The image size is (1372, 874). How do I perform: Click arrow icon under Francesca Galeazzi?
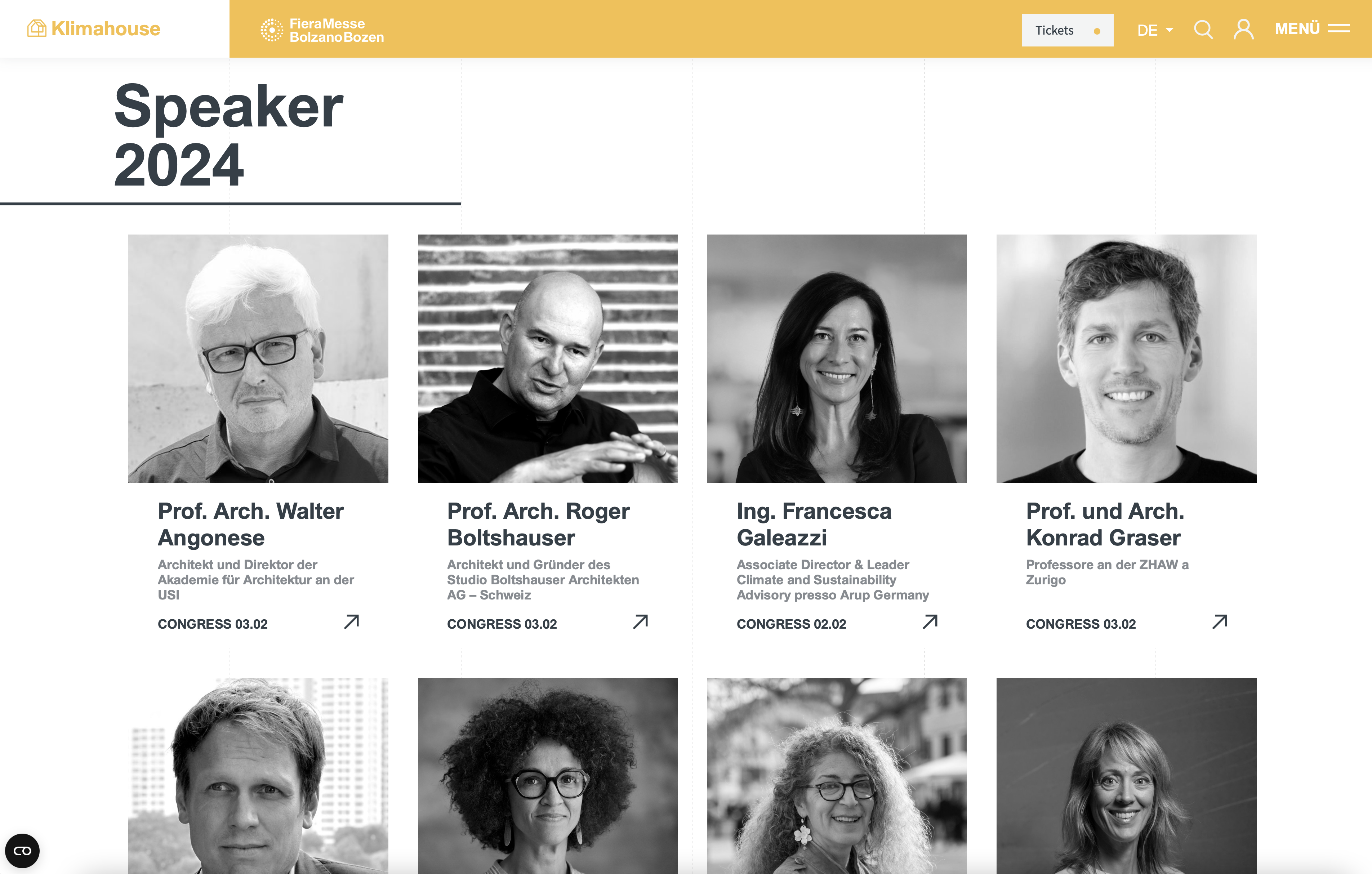(x=930, y=621)
